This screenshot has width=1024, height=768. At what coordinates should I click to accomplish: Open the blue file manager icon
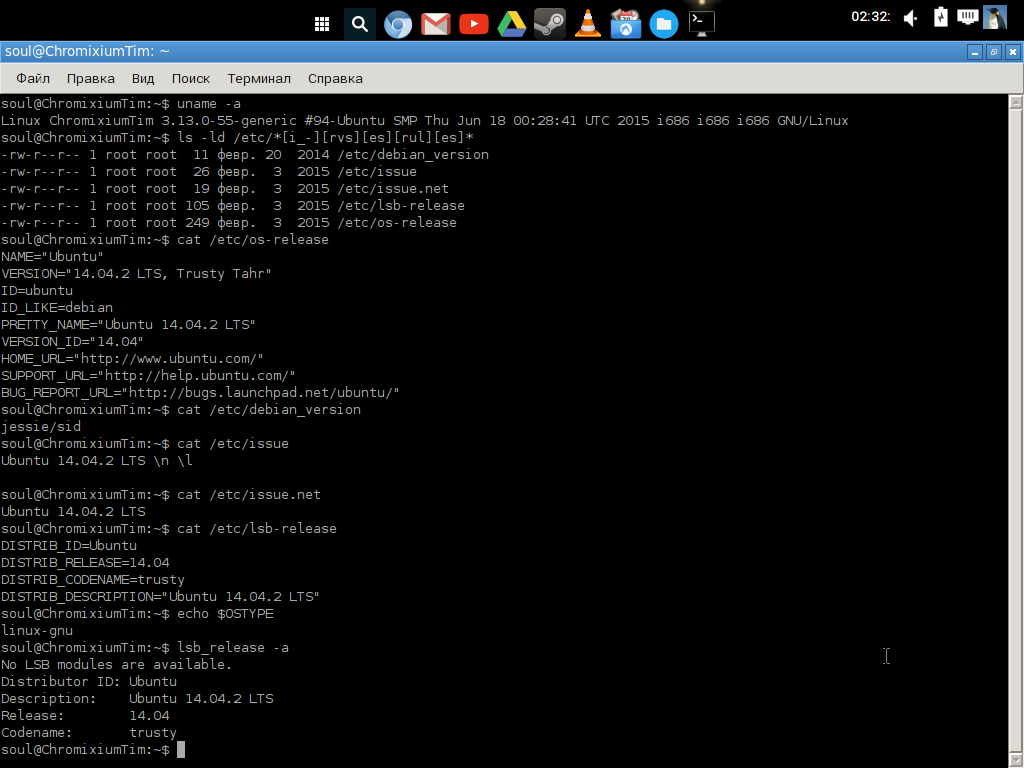664,25
